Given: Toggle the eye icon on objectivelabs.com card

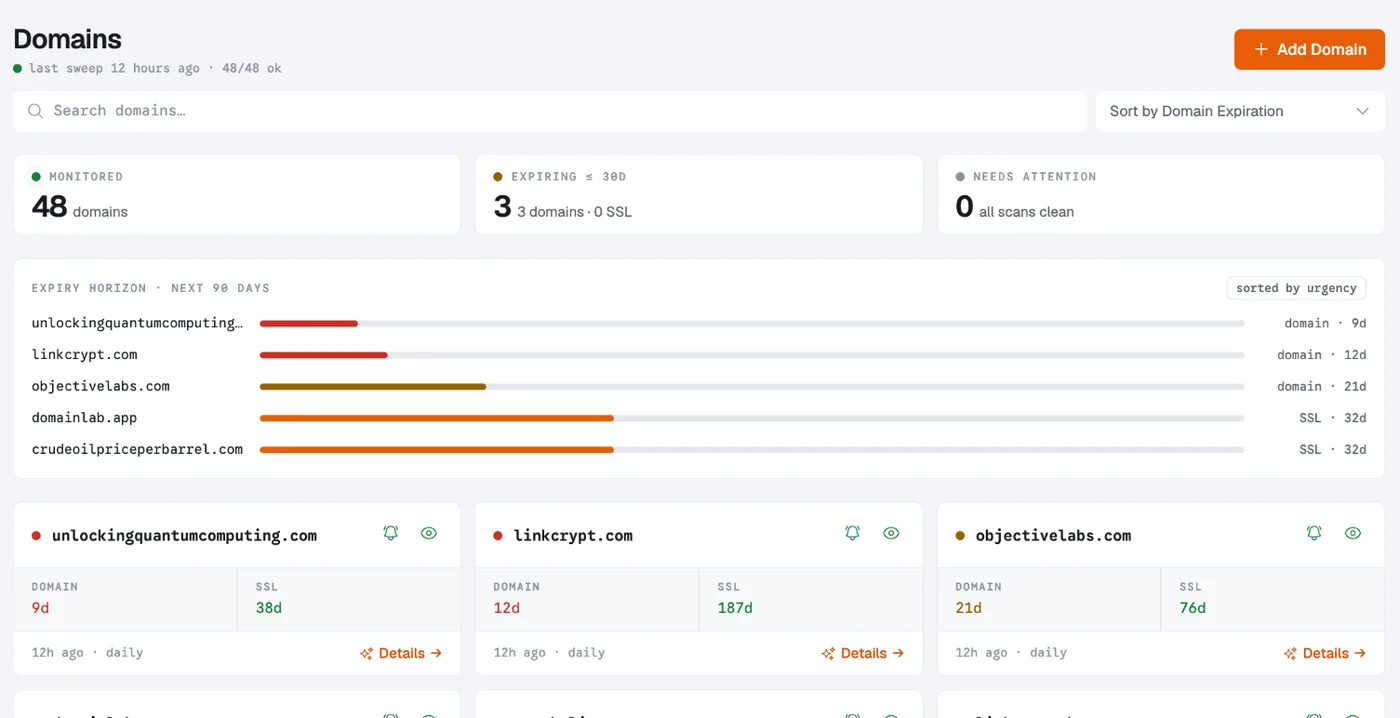Looking at the screenshot, I should coord(1353,533).
